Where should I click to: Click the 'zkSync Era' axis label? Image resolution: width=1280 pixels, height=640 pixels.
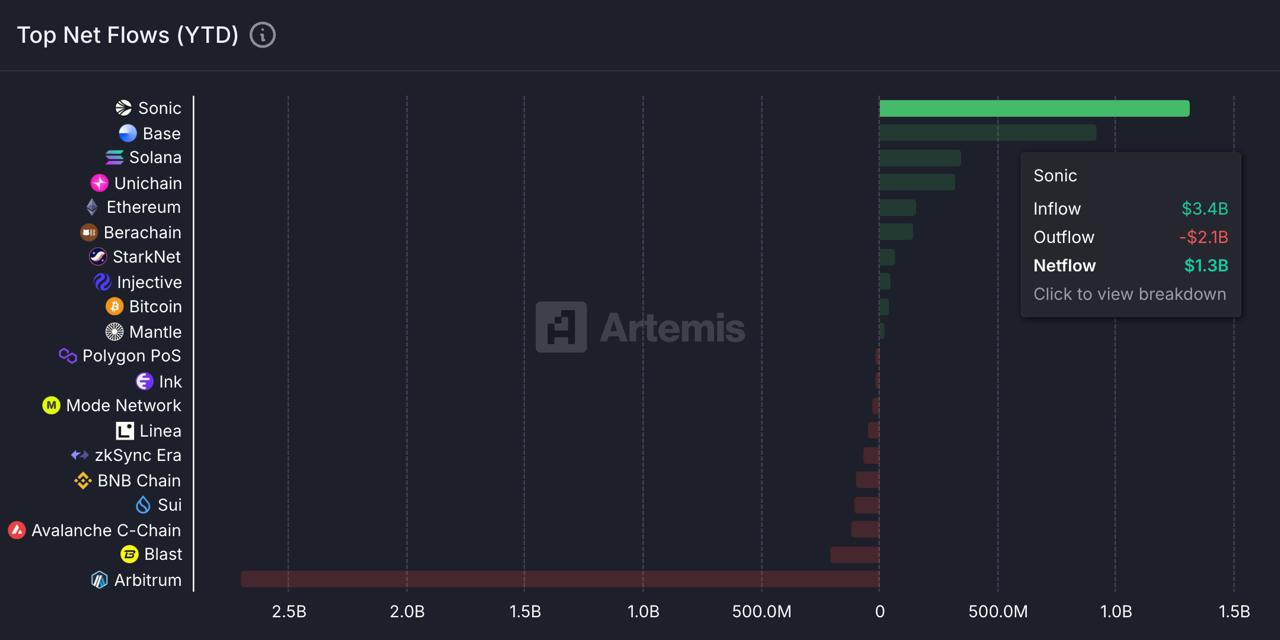point(138,455)
